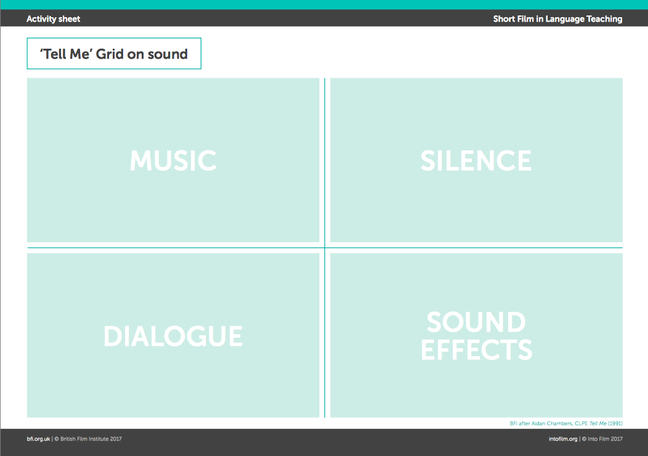Click the Into Film 2017 copyright text
Viewport: 648px width, 456px height.
pyautogui.click(x=604, y=439)
